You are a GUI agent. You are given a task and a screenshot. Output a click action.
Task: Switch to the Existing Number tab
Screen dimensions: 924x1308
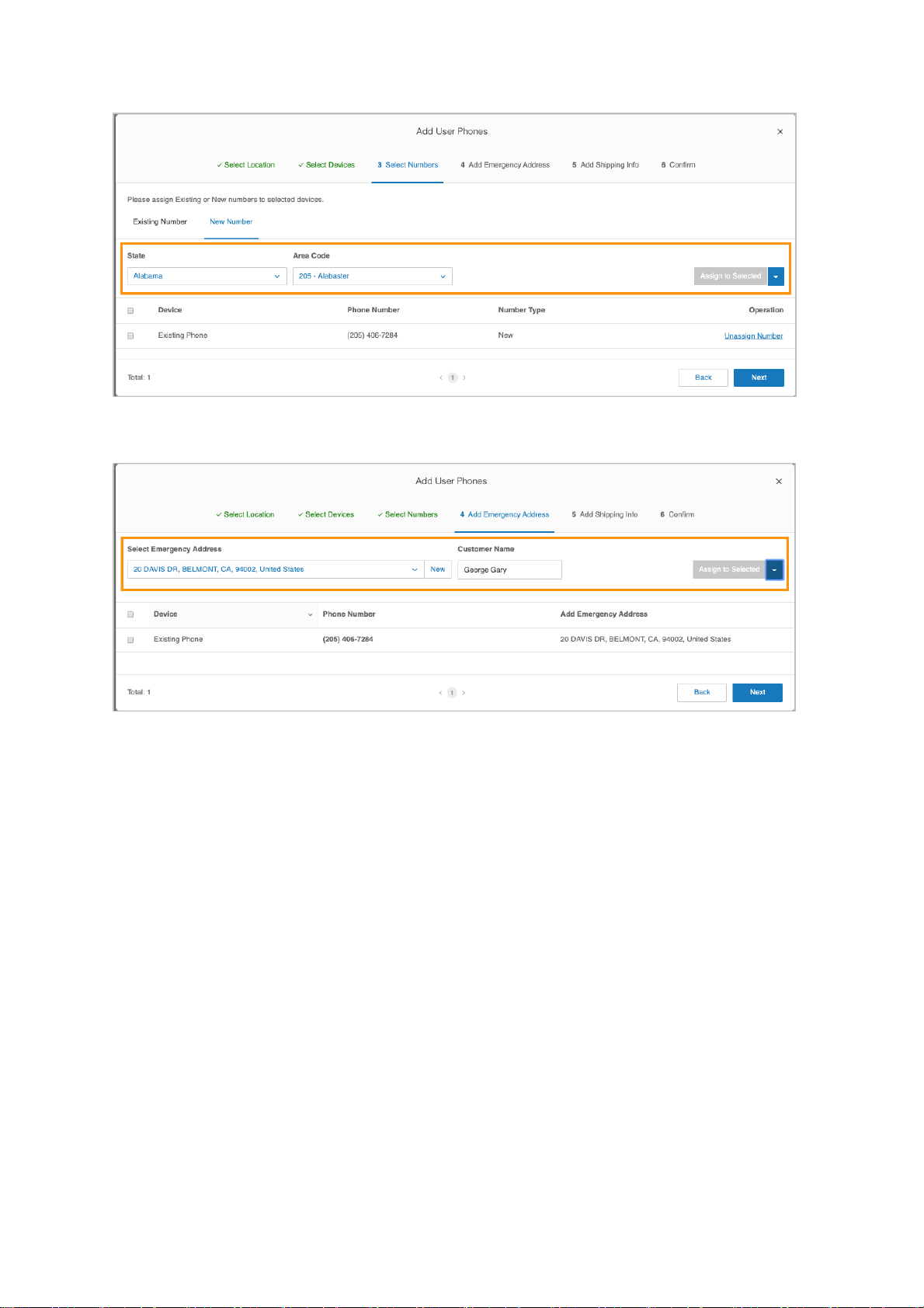[160, 222]
